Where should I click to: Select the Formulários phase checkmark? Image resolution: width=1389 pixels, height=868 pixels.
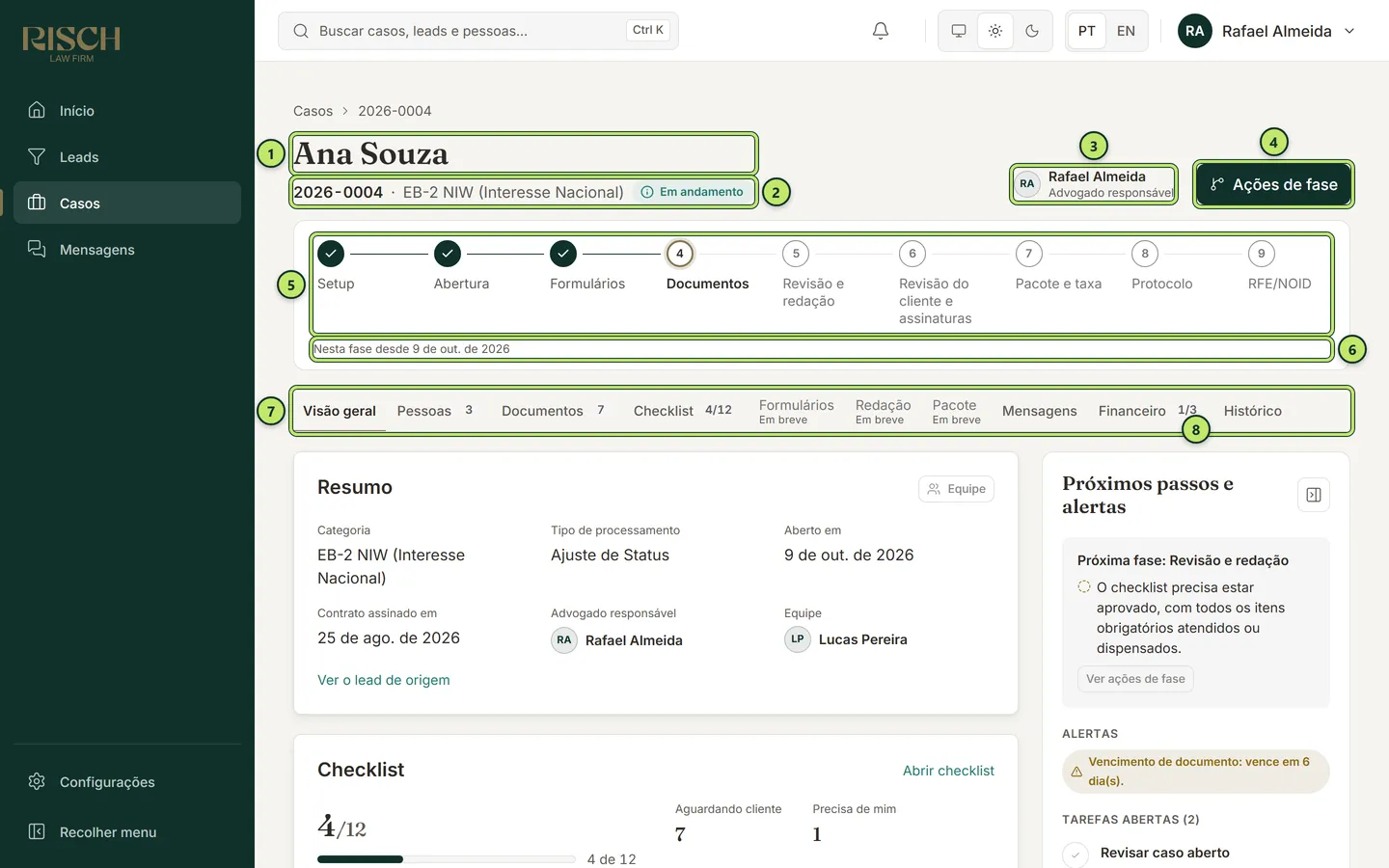pos(563,254)
